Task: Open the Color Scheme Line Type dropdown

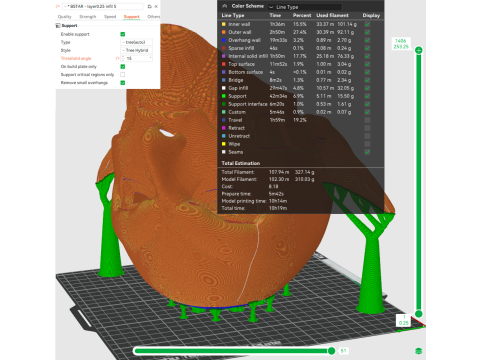Action: (x=305, y=7)
